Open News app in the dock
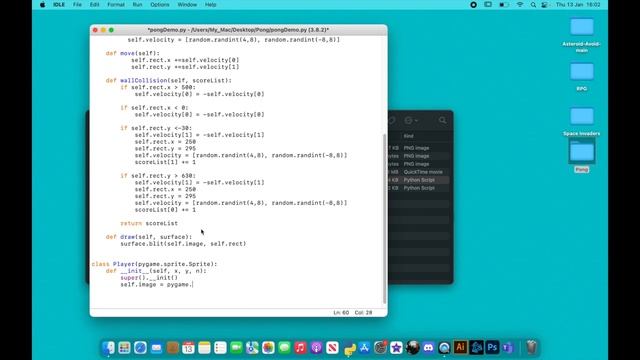Screen dimensions: 640x360 tap(332, 348)
